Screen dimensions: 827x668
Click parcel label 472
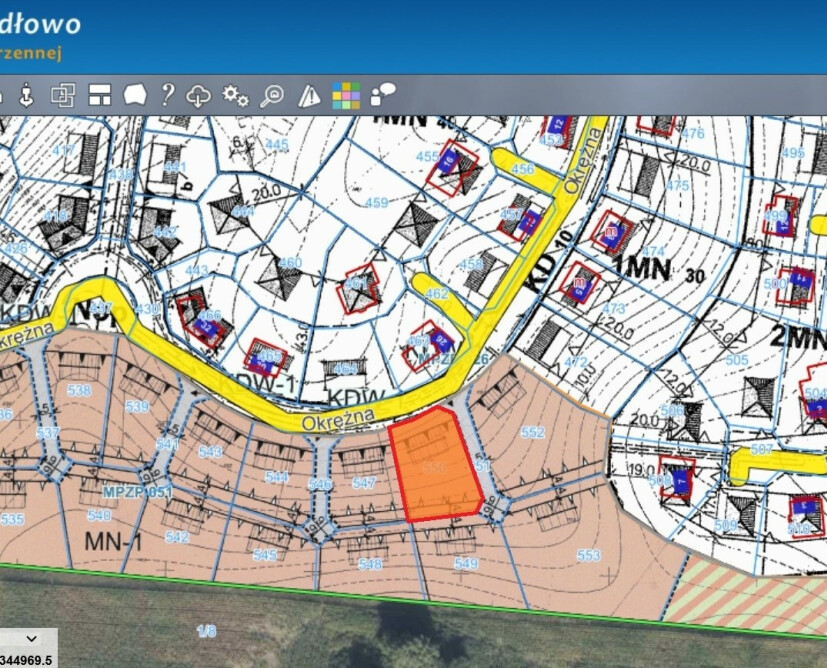click(x=575, y=362)
